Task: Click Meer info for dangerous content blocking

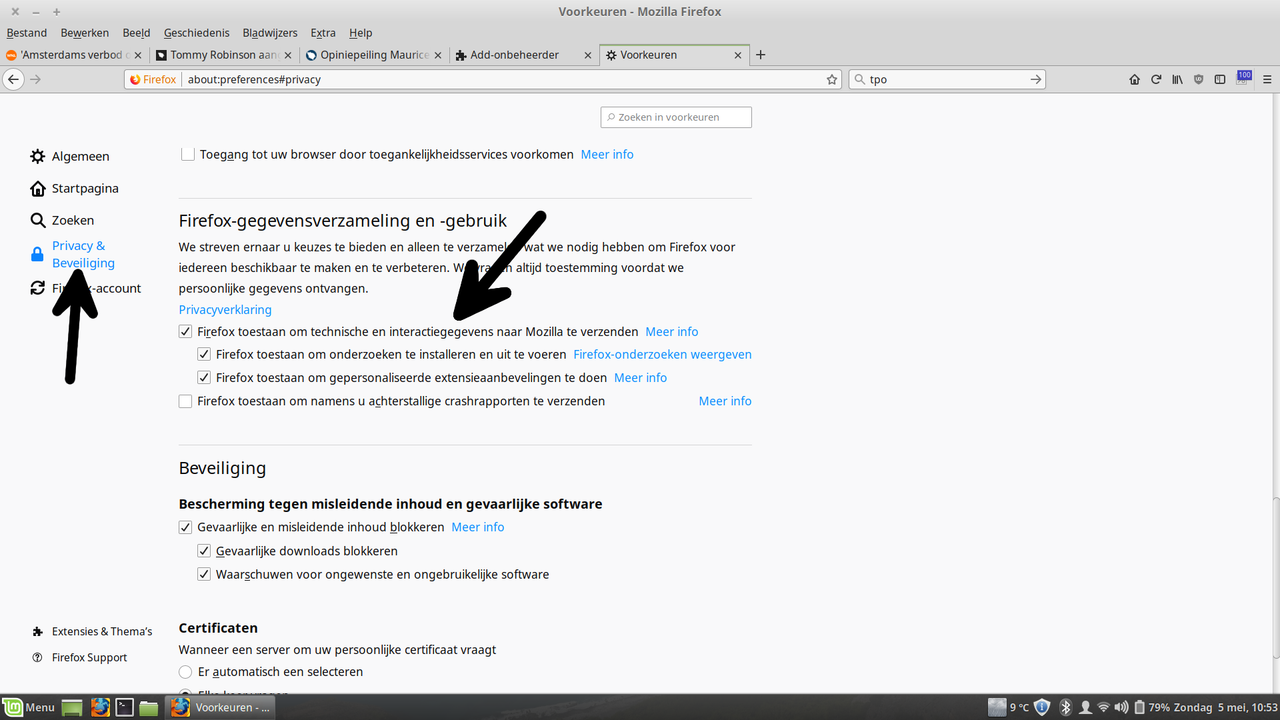Action: (478, 527)
